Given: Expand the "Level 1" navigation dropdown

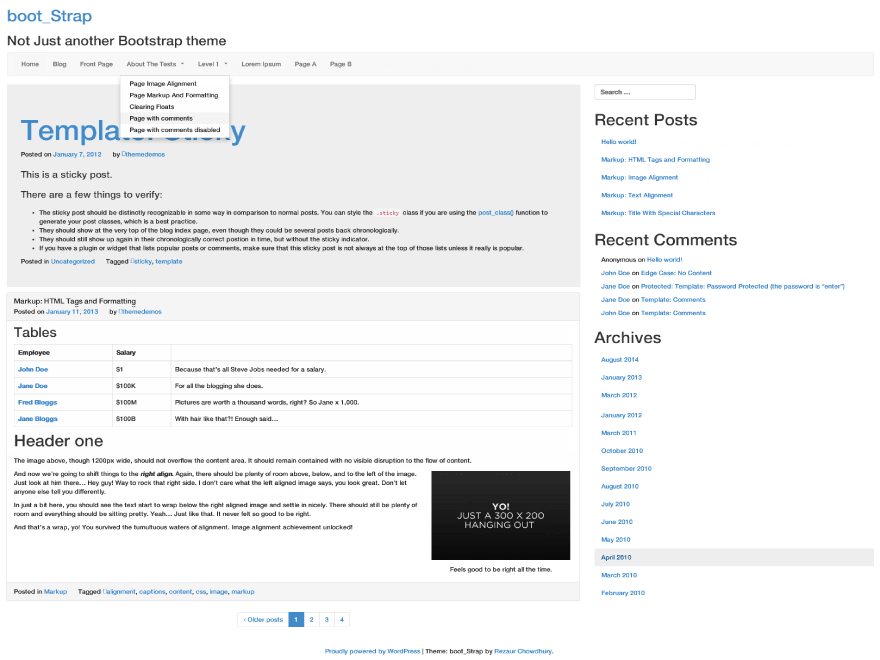Looking at the screenshot, I should (210, 63).
